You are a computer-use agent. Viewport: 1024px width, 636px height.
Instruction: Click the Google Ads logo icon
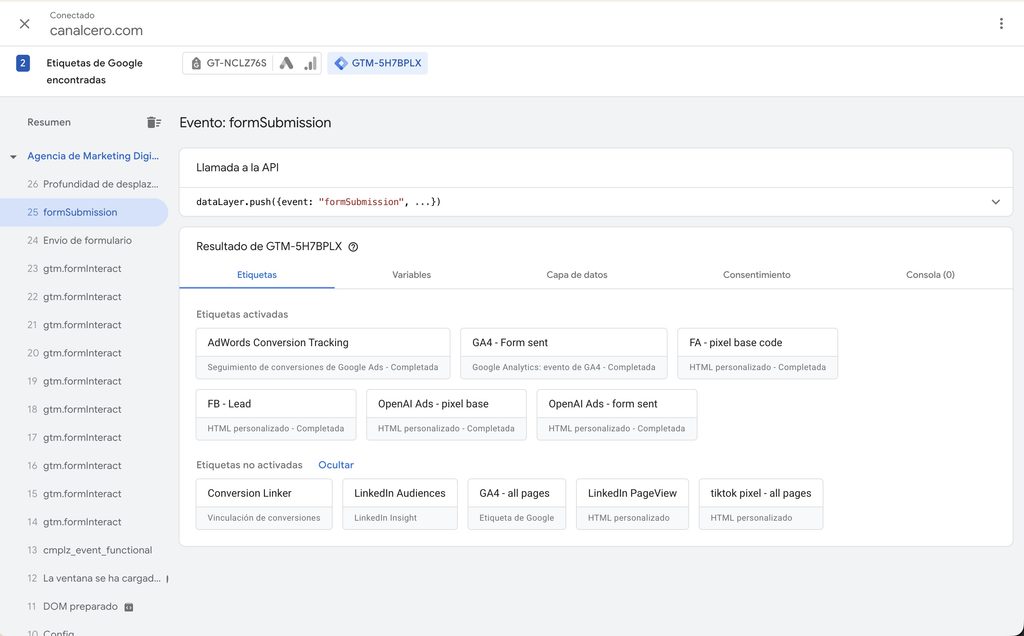click(286, 63)
